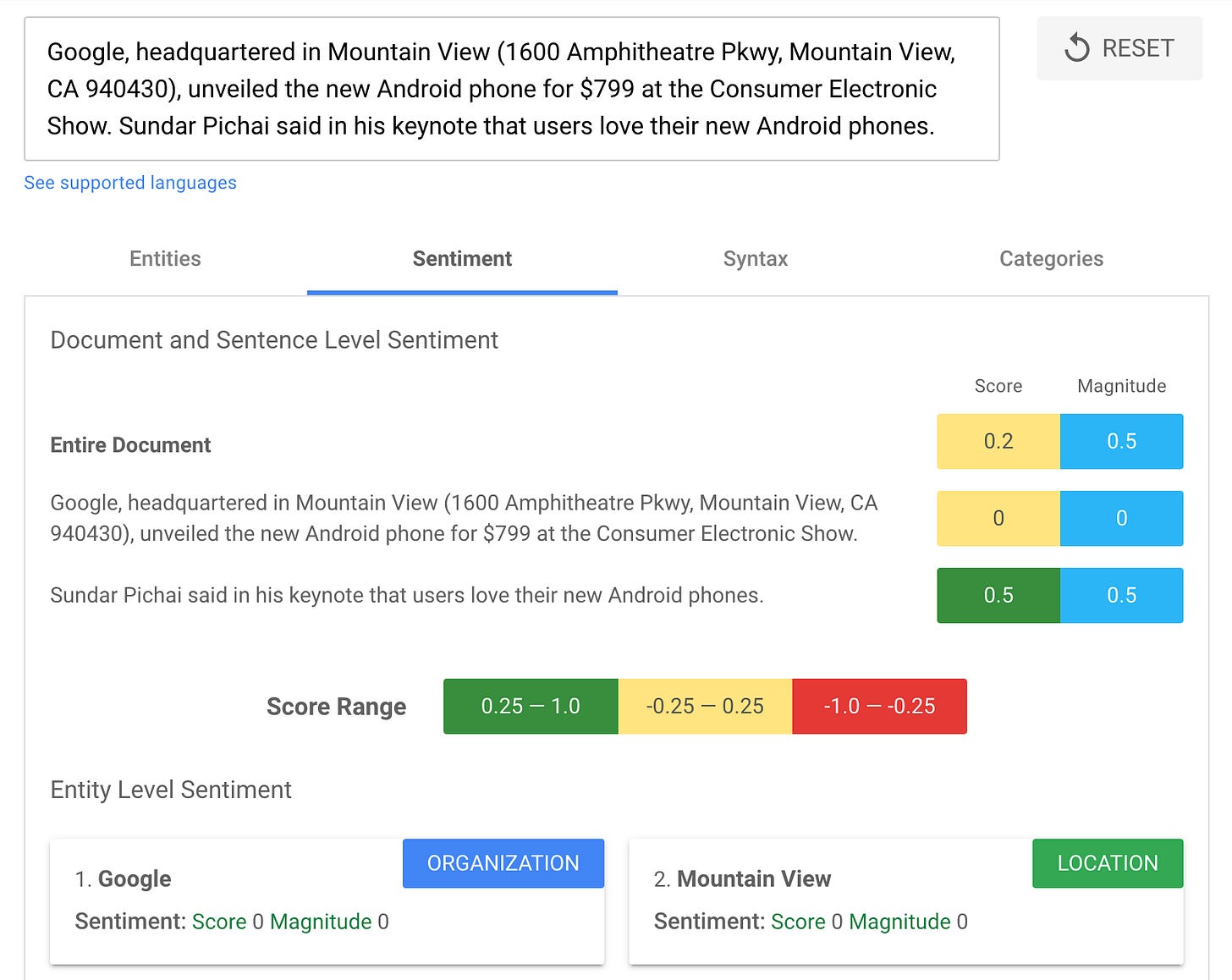Image resolution: width=1232 pixels, height=980 pixels.
Task: Click the Score column header
Action: pos(998,386)
